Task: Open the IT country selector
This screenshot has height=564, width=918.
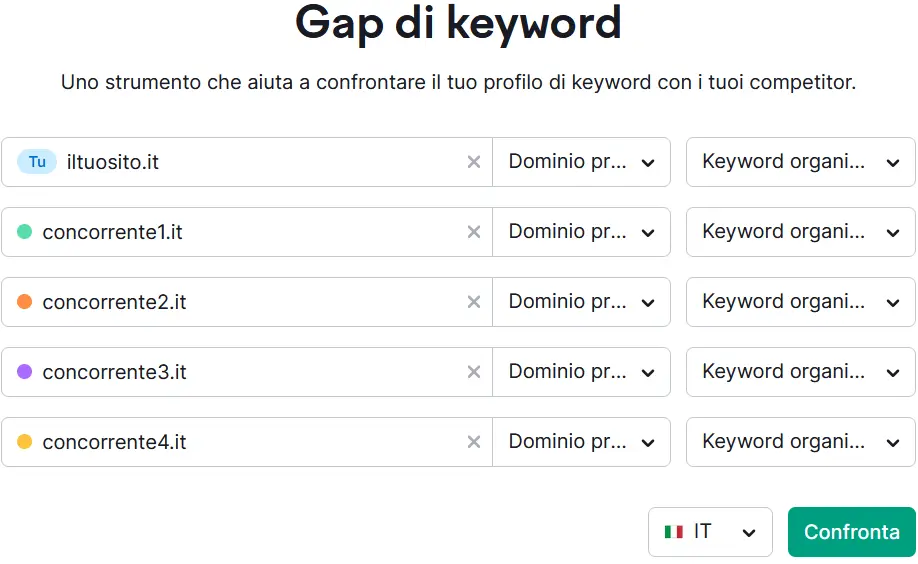Action: click(710, 532)
